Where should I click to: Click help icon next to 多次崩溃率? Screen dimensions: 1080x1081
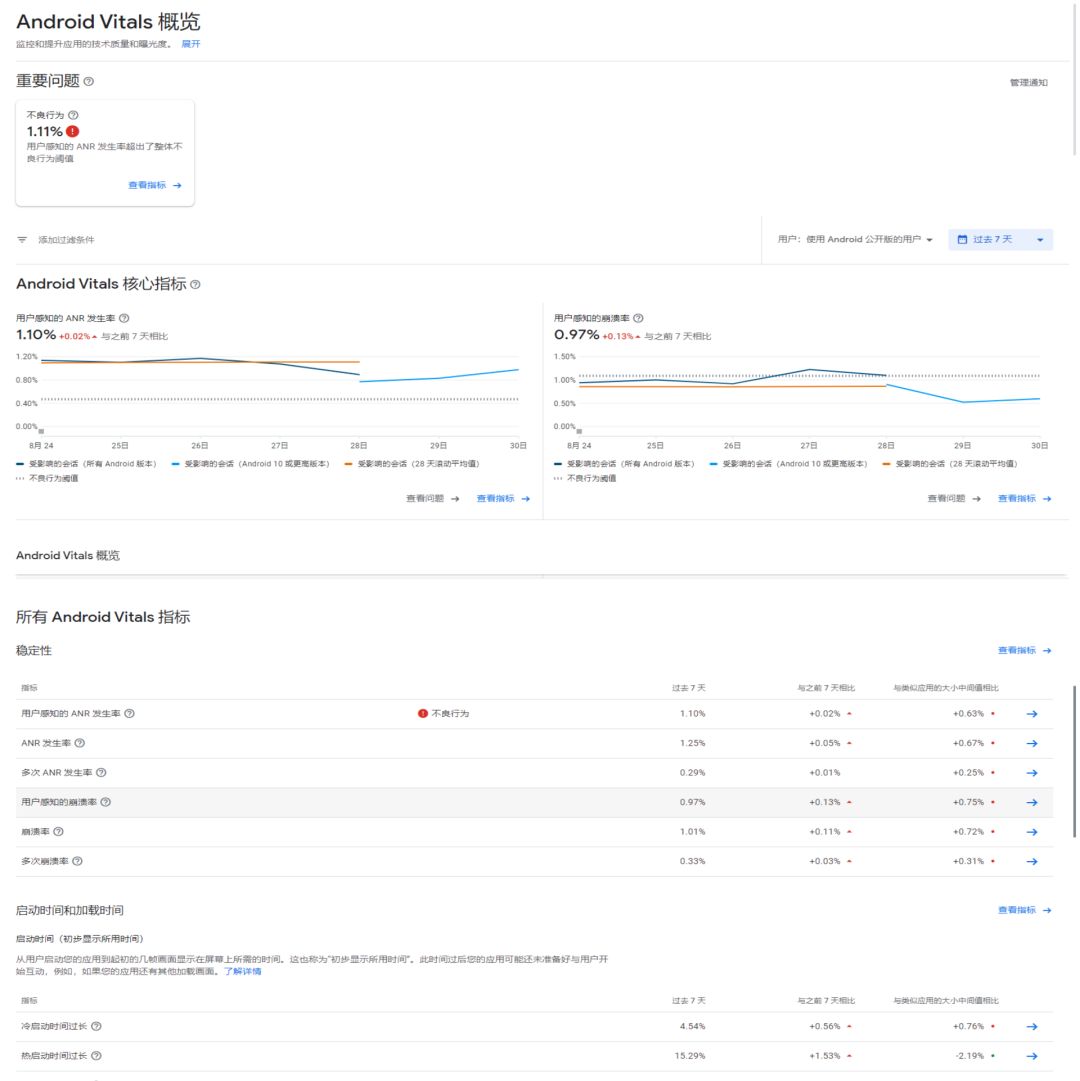(77, 861)
